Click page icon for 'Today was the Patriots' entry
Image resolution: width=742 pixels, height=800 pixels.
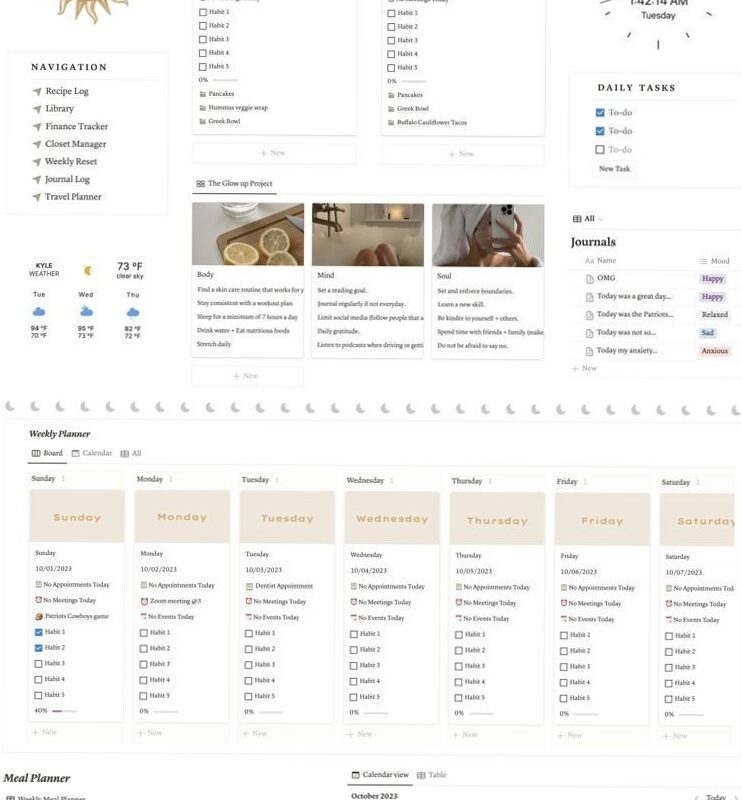[x=589, y=315]
